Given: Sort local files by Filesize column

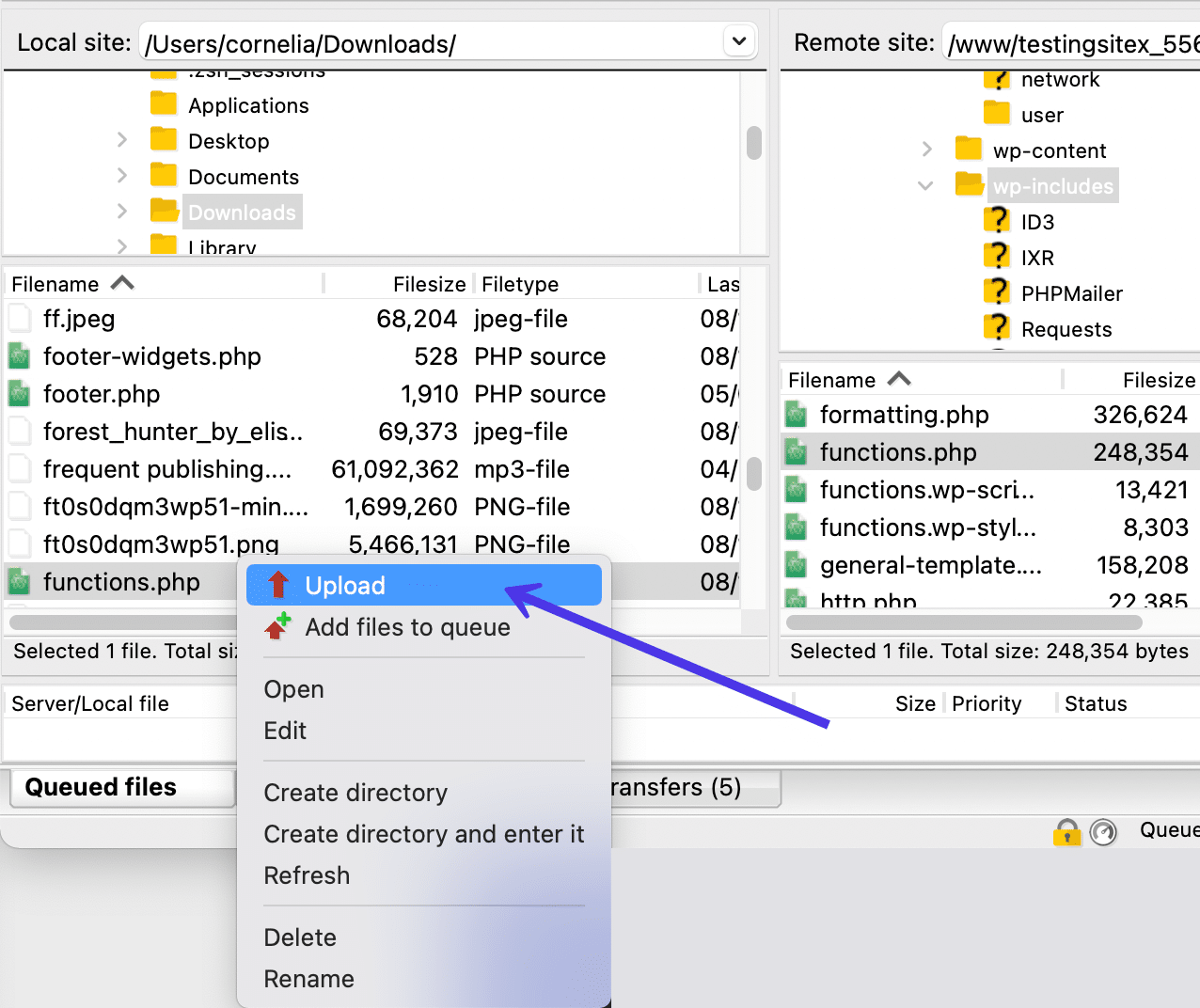Looking at the screenshot, I should pos(428,284).
